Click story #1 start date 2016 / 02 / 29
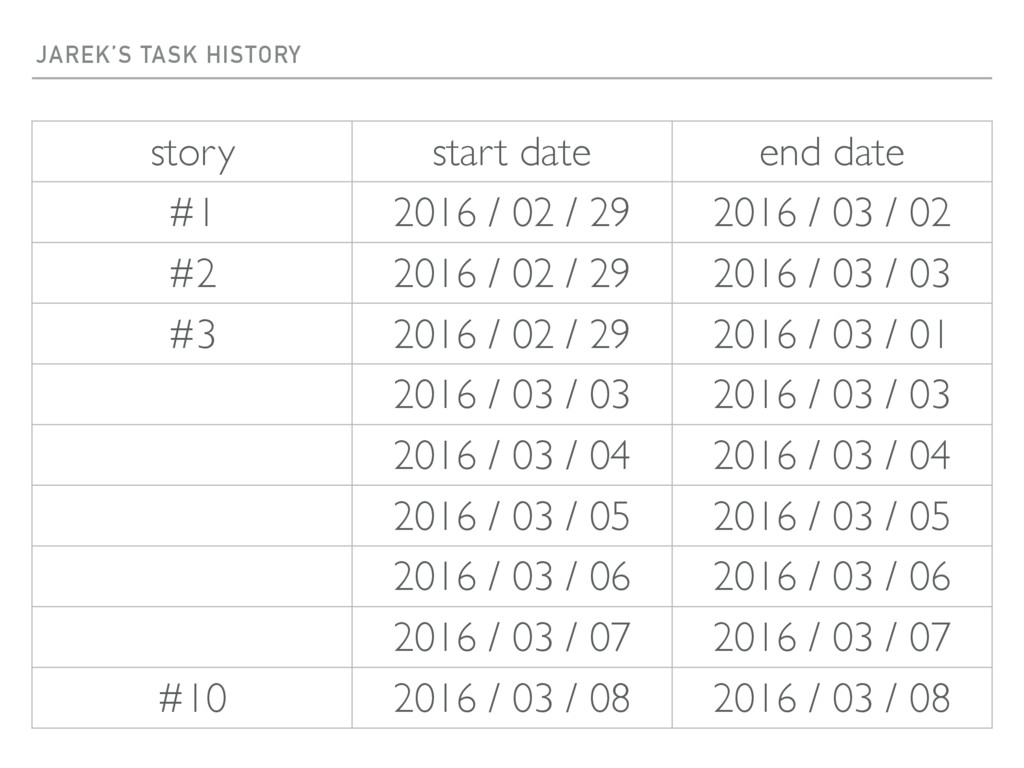The height and width of the screenshot is (768, 1024). [512, 212]
